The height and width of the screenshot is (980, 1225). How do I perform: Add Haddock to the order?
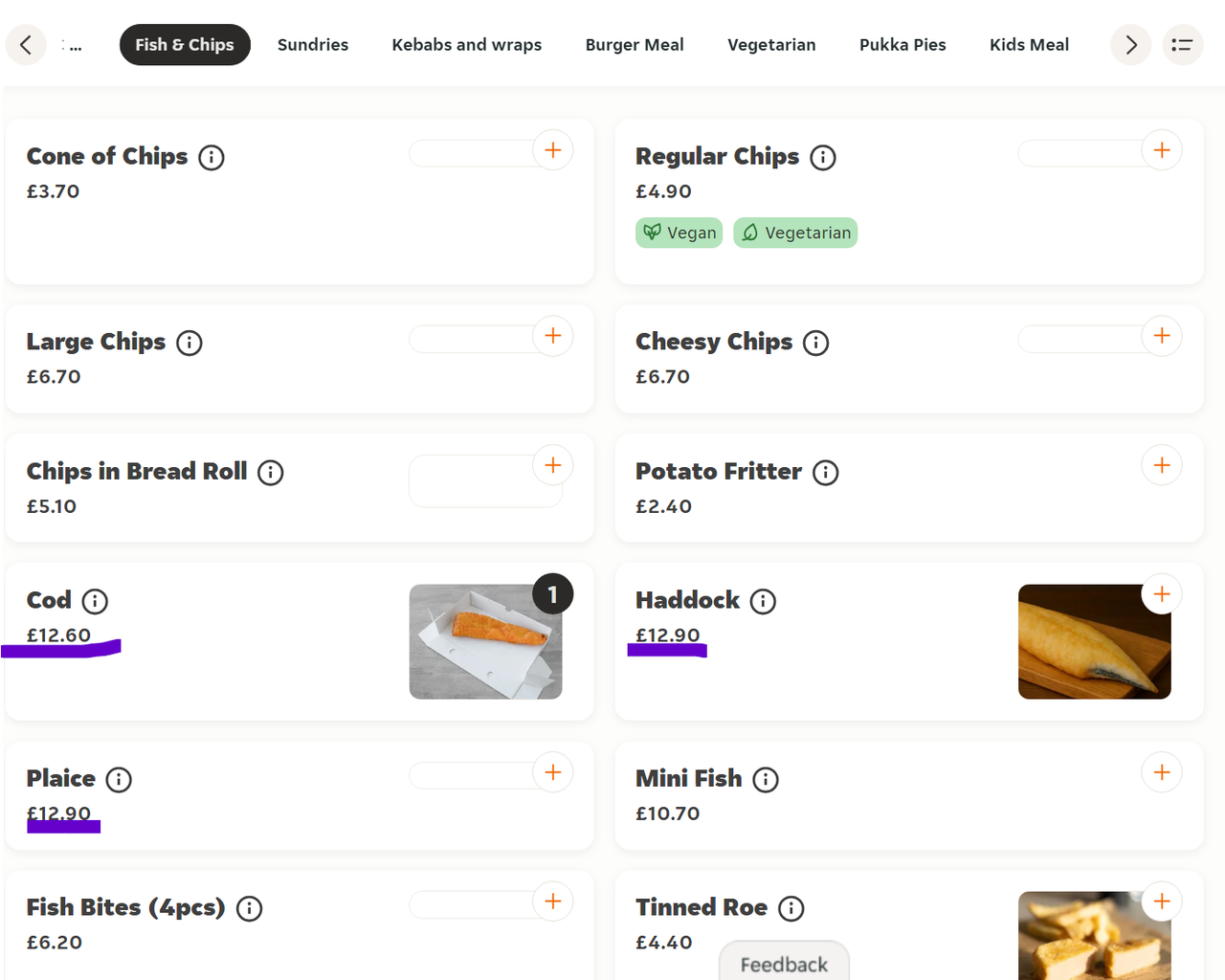click(x=1161, y=594)
